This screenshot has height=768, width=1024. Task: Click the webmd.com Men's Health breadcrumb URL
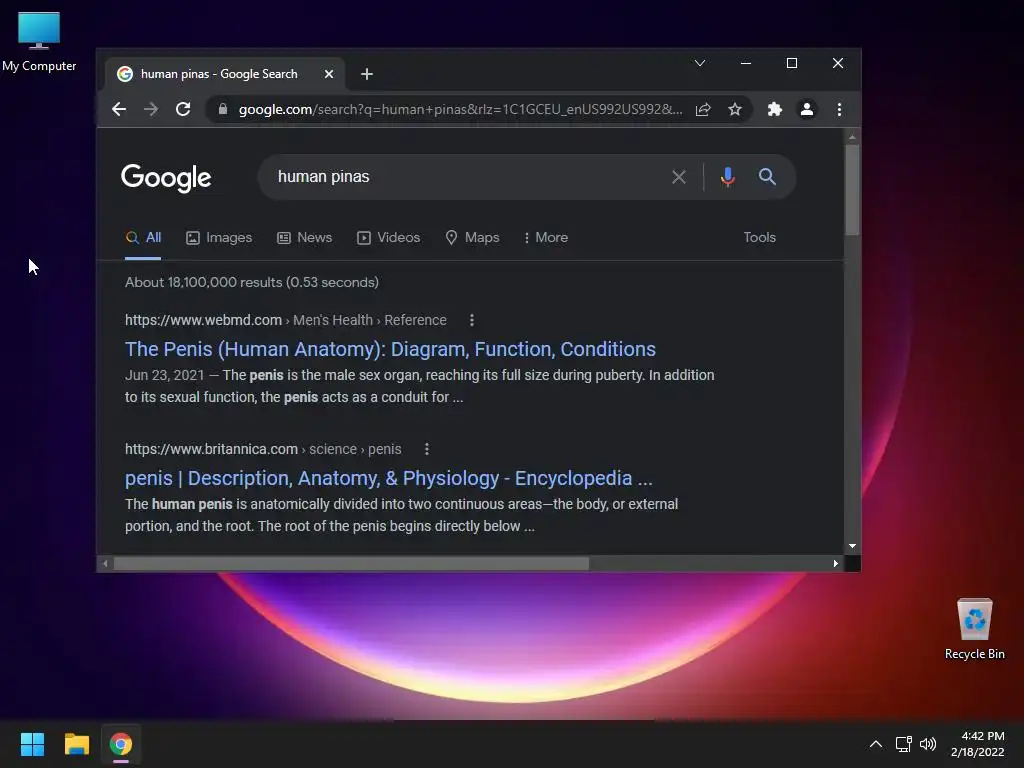[x=285, y=320]
